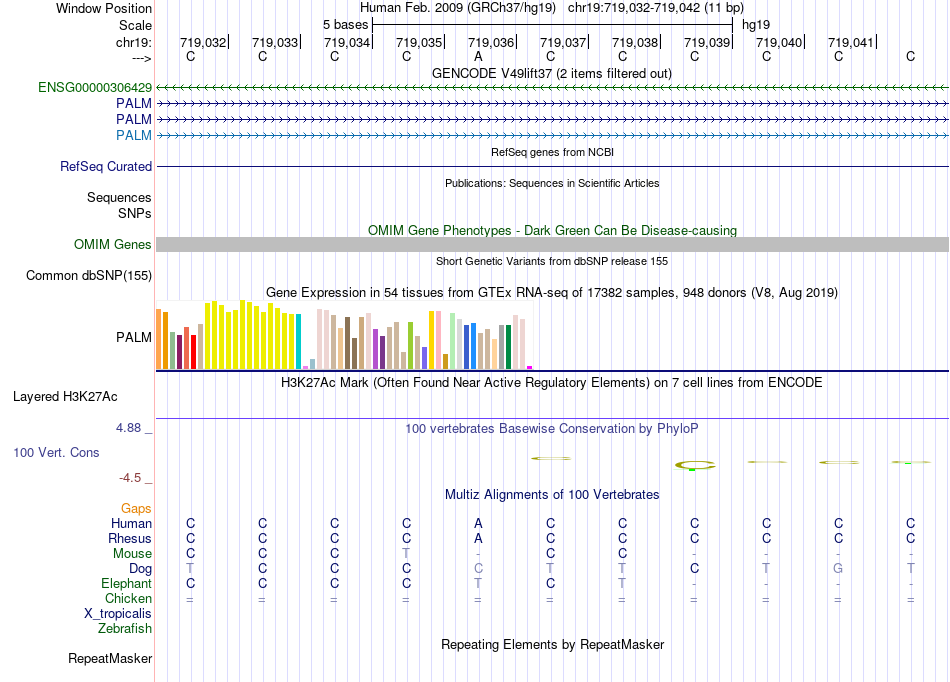Click the PhyloP conservation mark under 719,039
This screenshot has width=950, height=682.
(x=695, y=465)
